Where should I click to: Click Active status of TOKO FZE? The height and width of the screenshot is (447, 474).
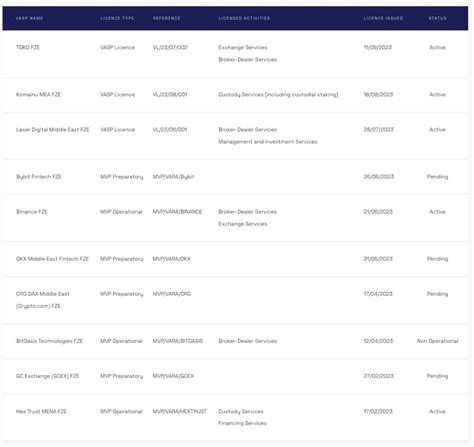click(437, 47)
